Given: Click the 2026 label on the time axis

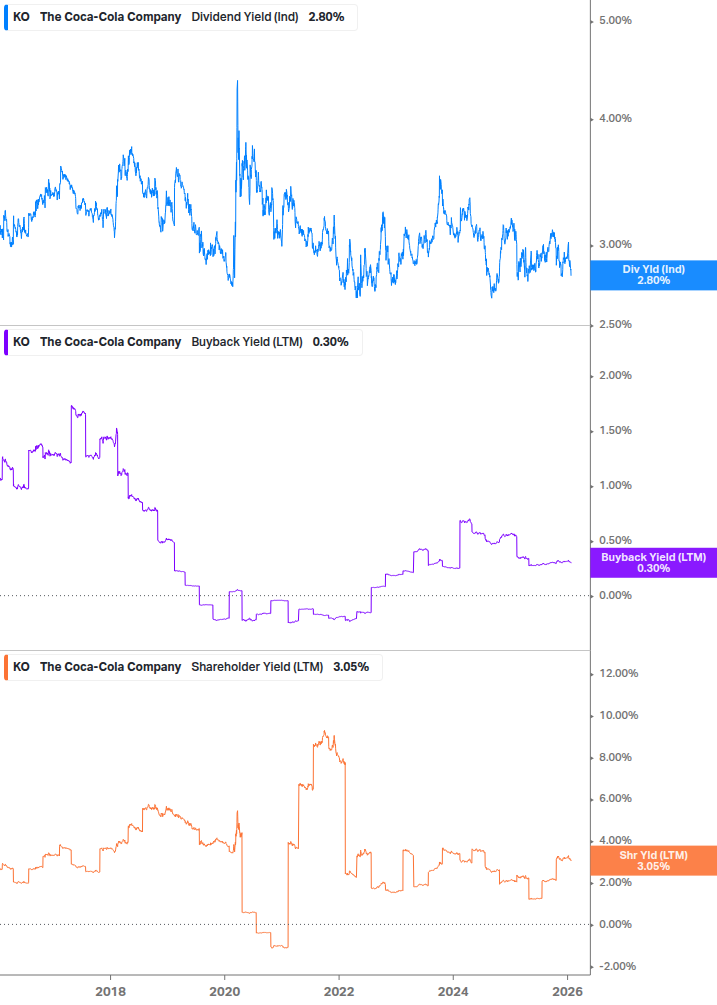Looking at the screenshot, I should pos(568,991).
